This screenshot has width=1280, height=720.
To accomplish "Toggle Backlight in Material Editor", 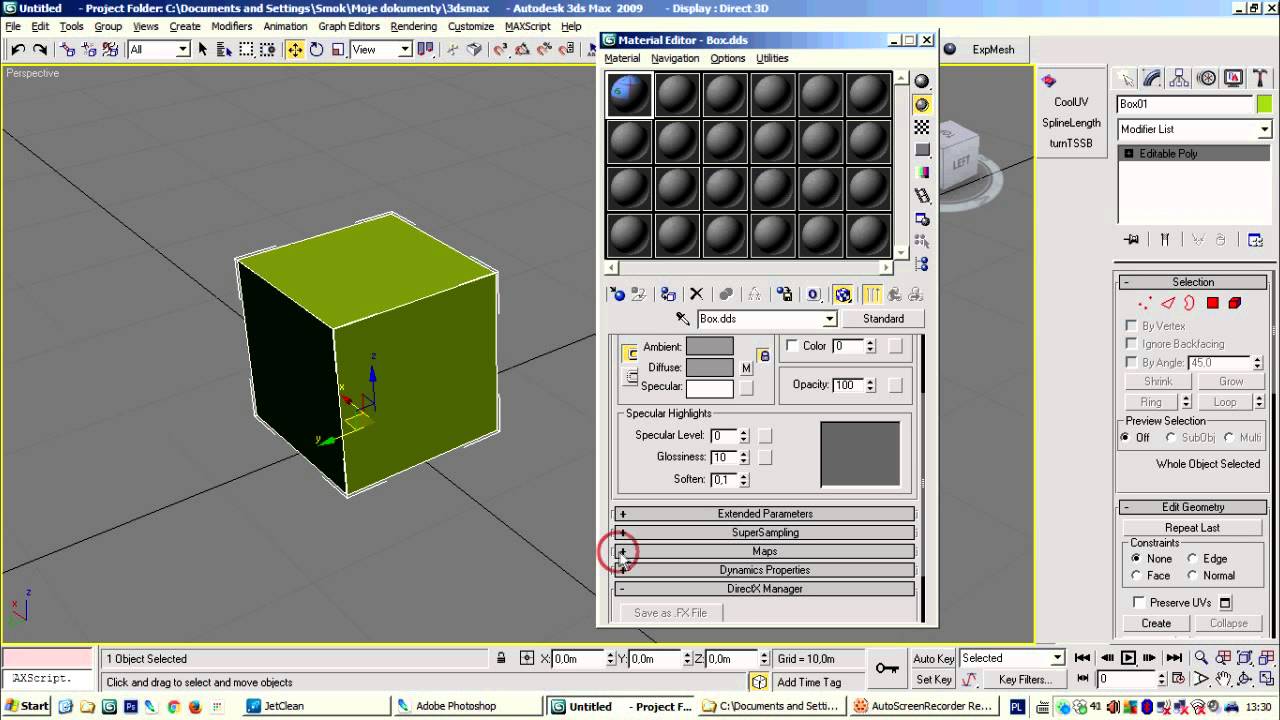I will [922, 104].
